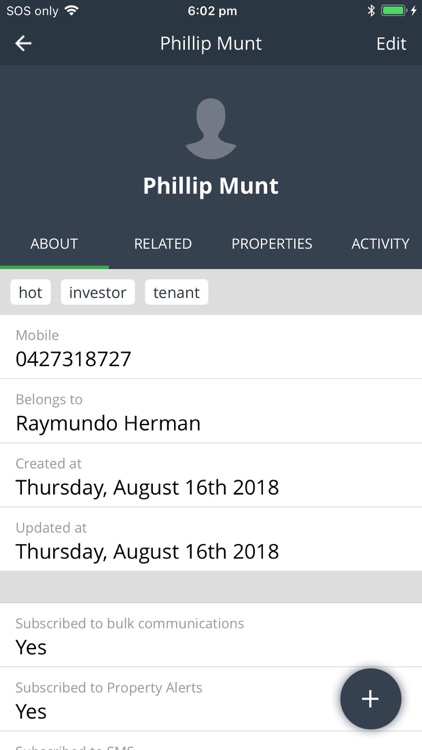The image size is (422, 750).
Task: Switch to the RELATED tab
Action: 163,243
